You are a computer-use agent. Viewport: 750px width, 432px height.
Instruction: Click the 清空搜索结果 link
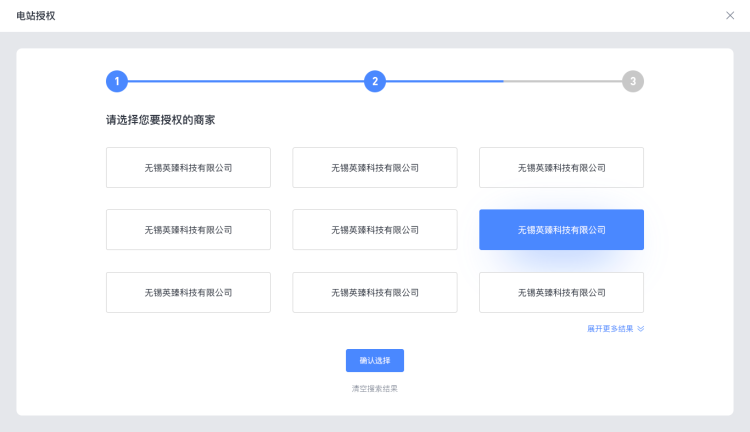[375, 388]
